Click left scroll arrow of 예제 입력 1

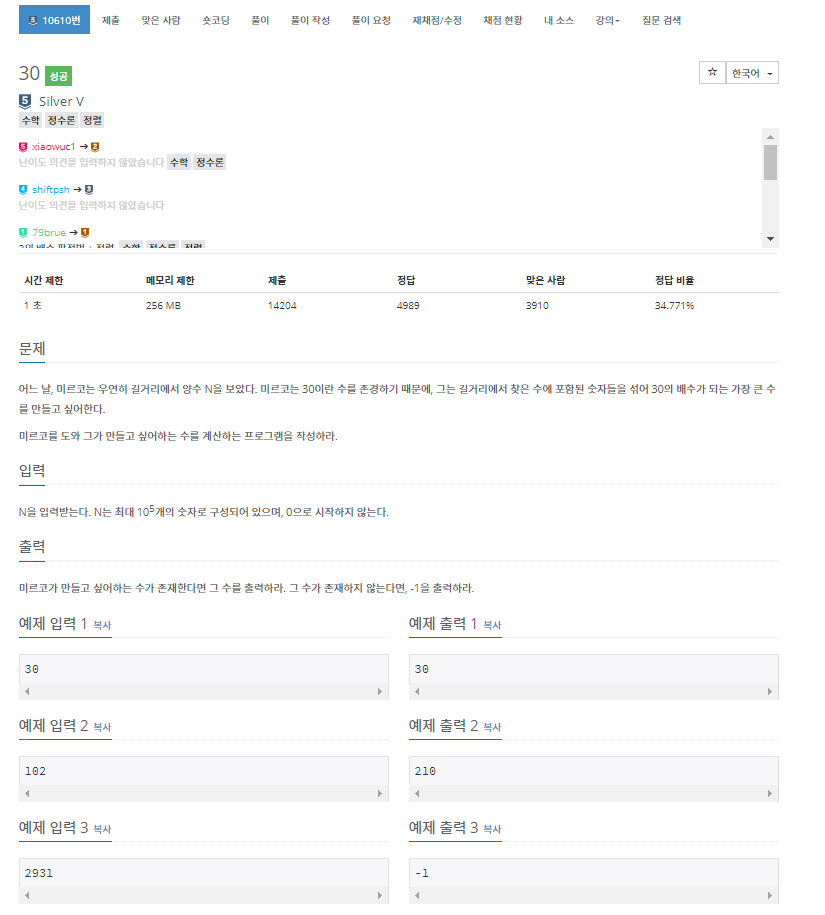(x=27, y=692)
